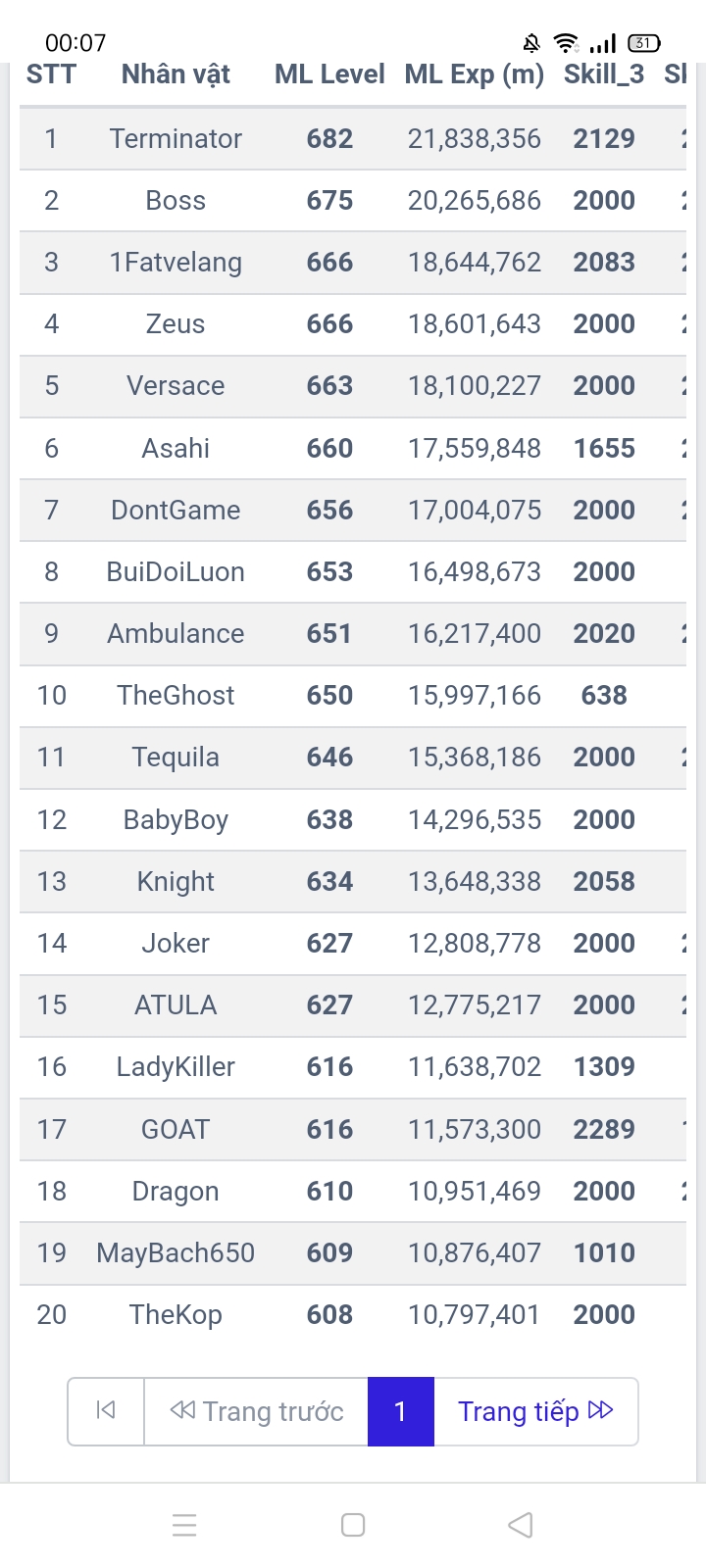706x1568 pixels.
Task: Tap the MayBach650 player name
Action: pos(176,1253)
